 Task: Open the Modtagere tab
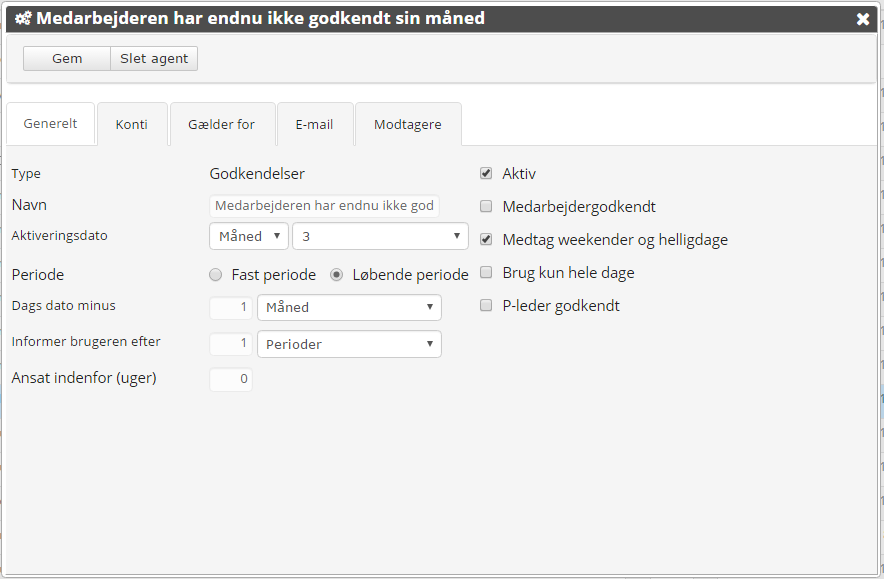[408, 124]
